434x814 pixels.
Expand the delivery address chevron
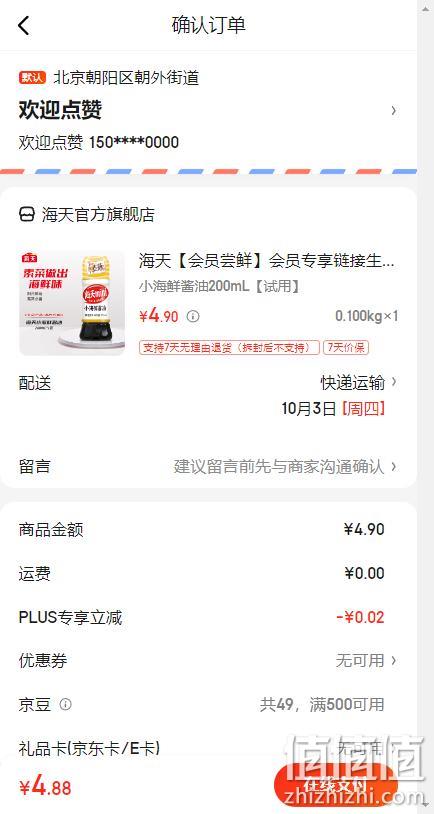[x=394, y=111]
